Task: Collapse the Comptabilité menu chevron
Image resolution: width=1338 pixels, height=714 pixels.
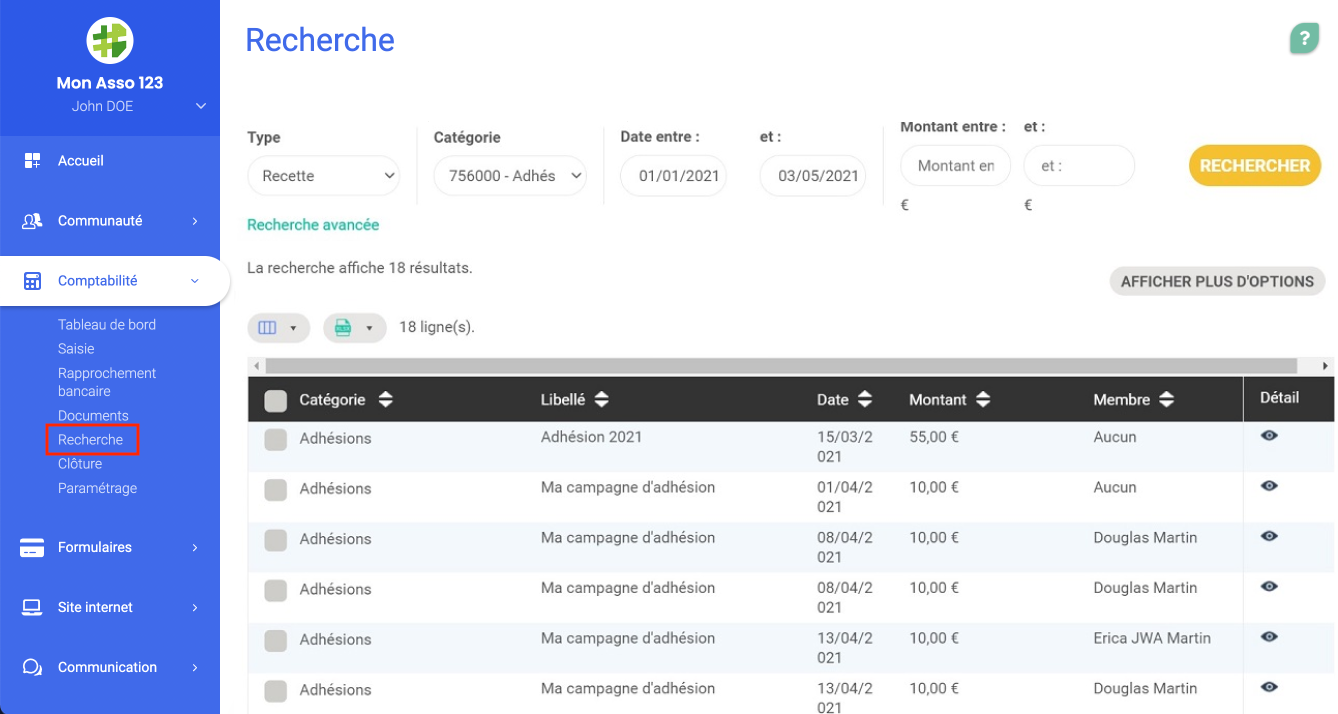Action: coord(195,281)
